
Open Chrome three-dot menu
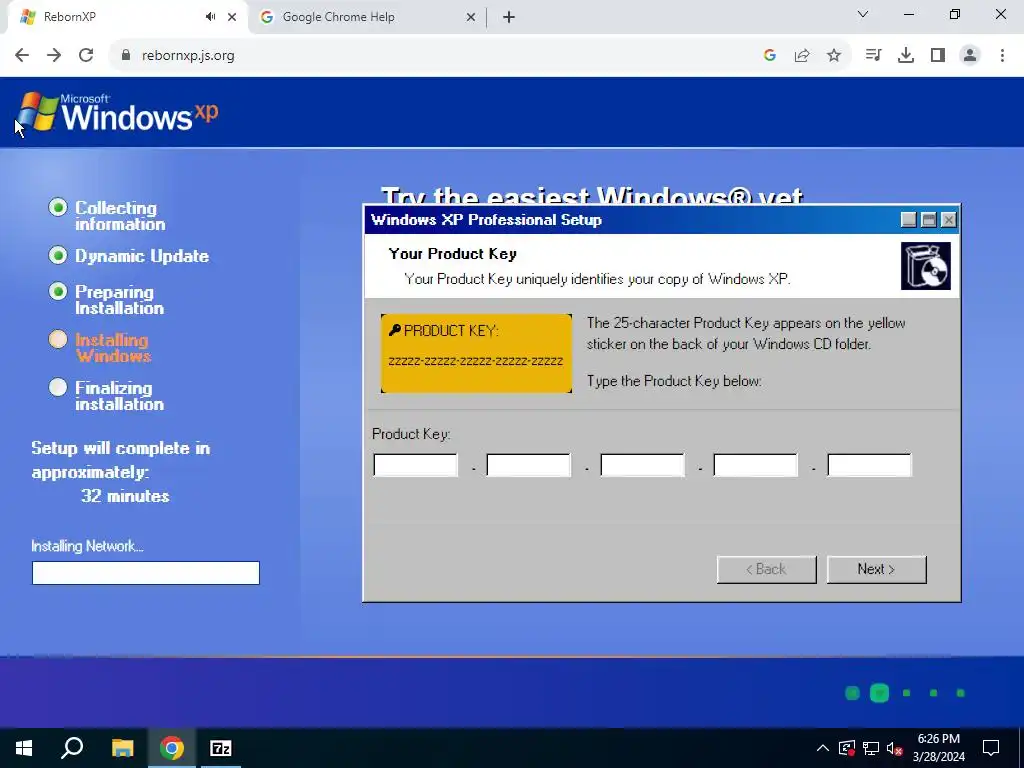click(1002, 56)
